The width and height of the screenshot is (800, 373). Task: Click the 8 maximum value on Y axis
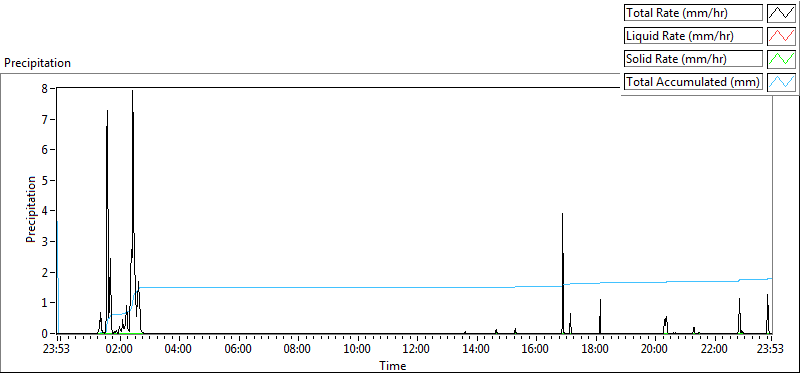44,88
